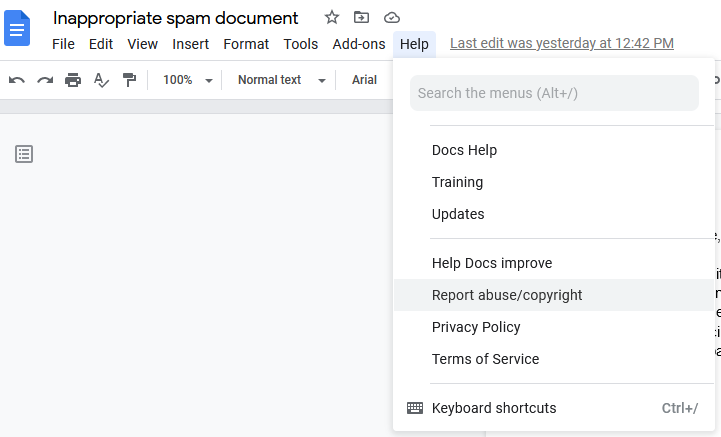
Task: Print the document
Action: (73, 80)
